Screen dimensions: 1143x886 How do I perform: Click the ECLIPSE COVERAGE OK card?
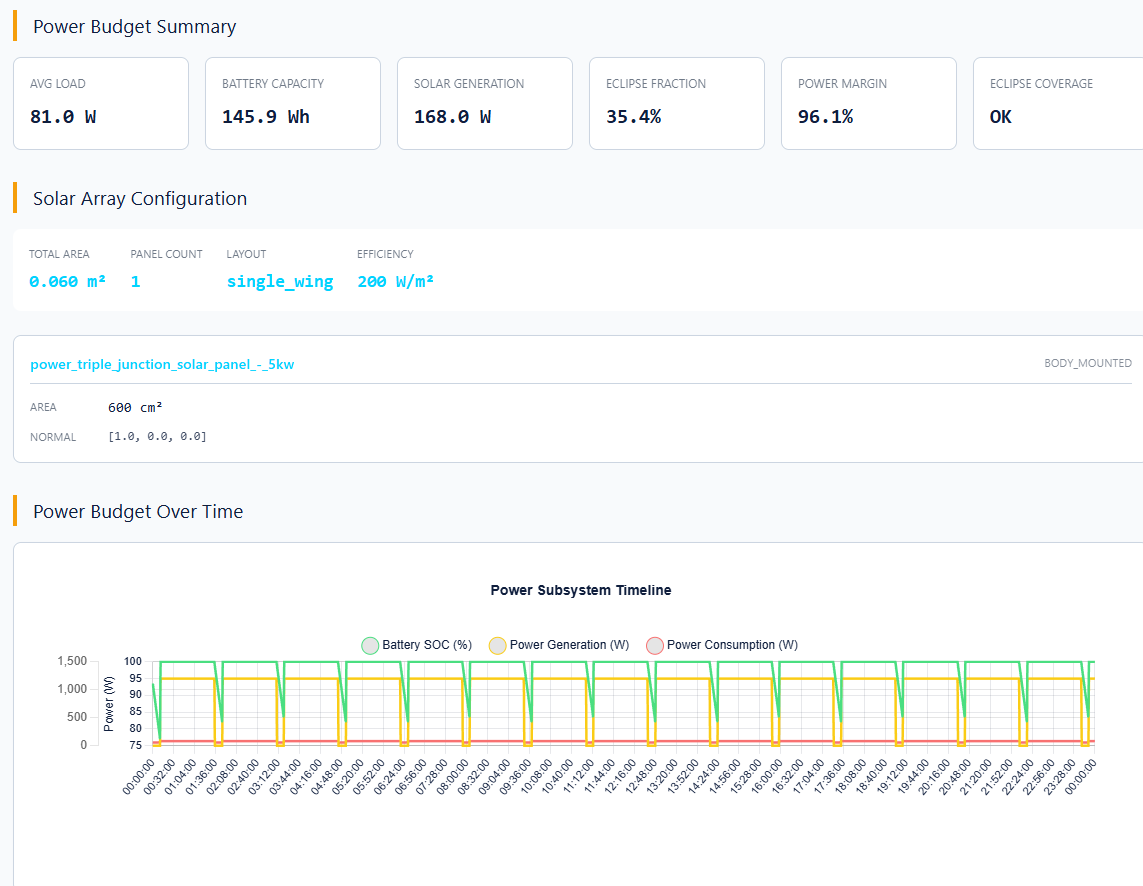(1057, 103)
